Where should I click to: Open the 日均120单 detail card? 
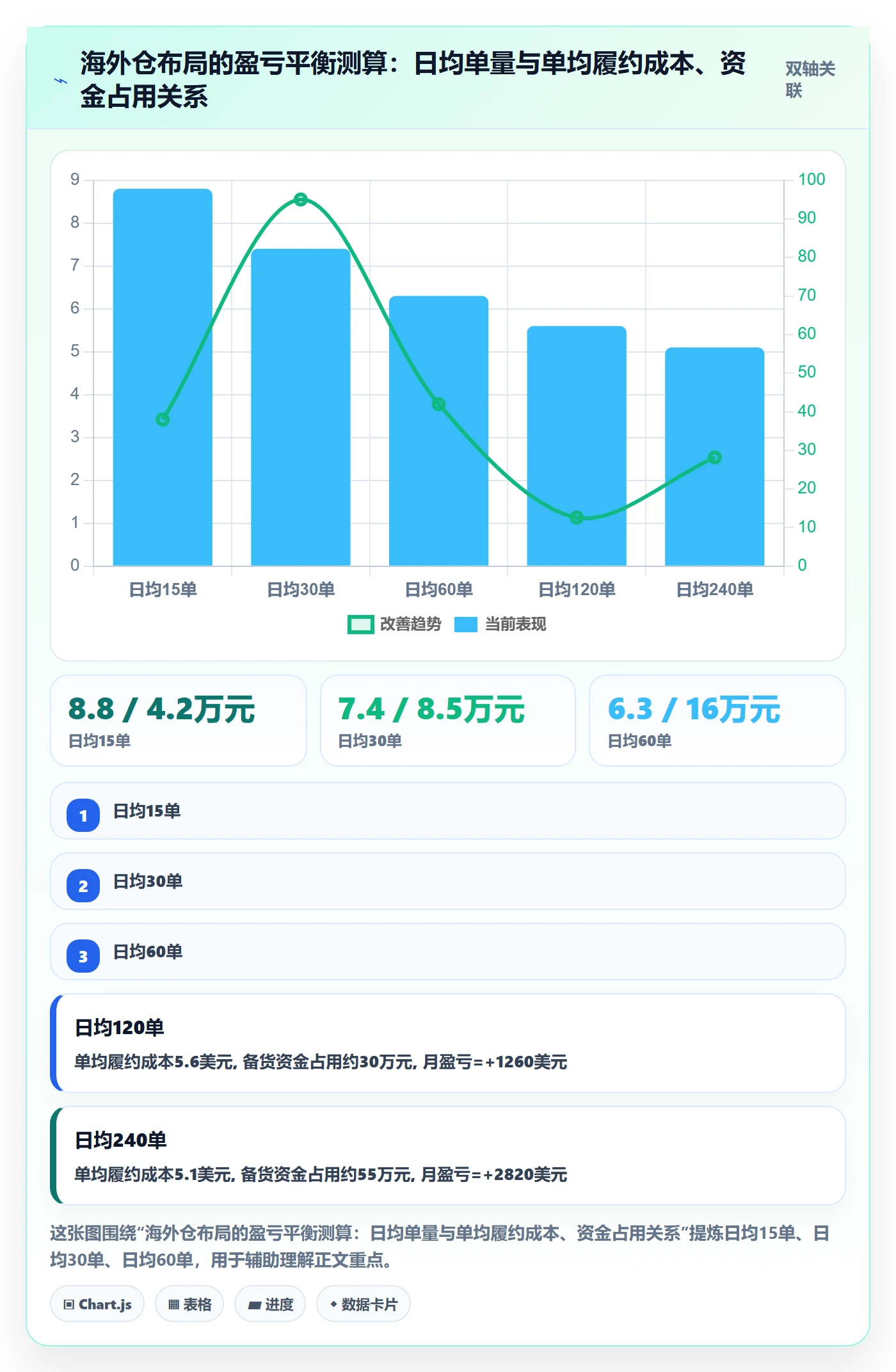tap(448, 1043)
